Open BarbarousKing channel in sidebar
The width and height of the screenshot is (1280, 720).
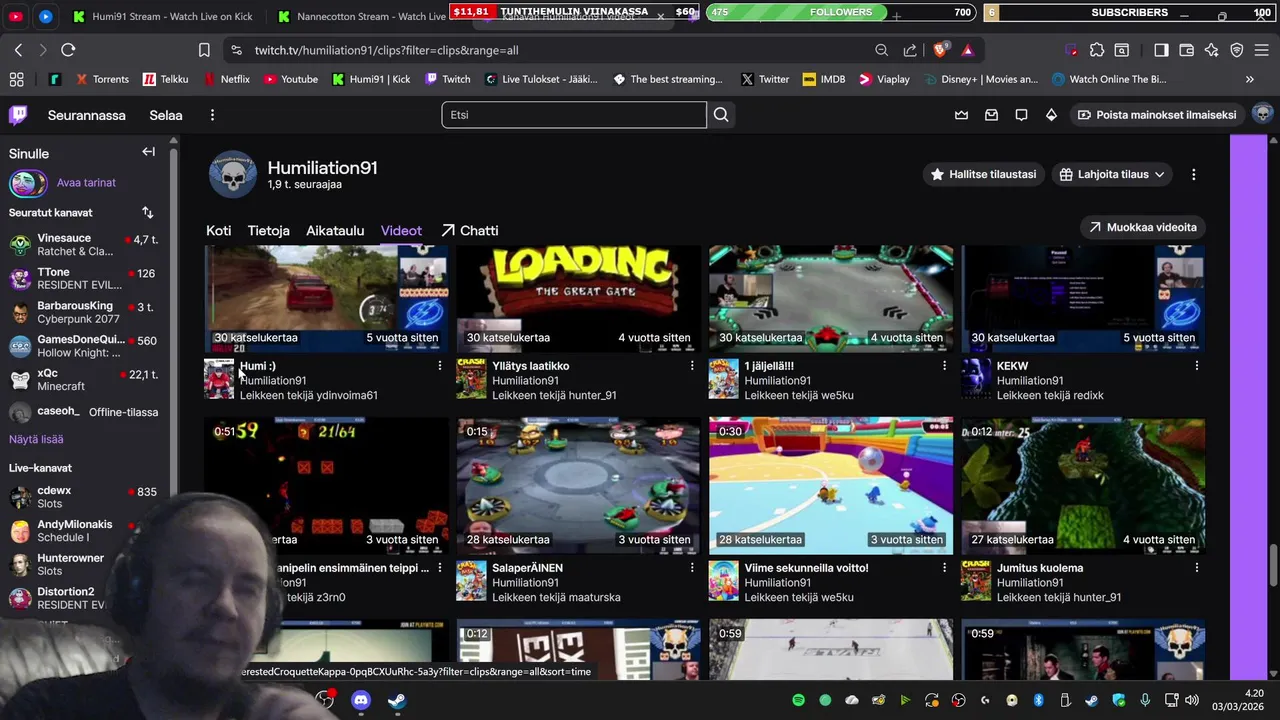pos(84,312)
